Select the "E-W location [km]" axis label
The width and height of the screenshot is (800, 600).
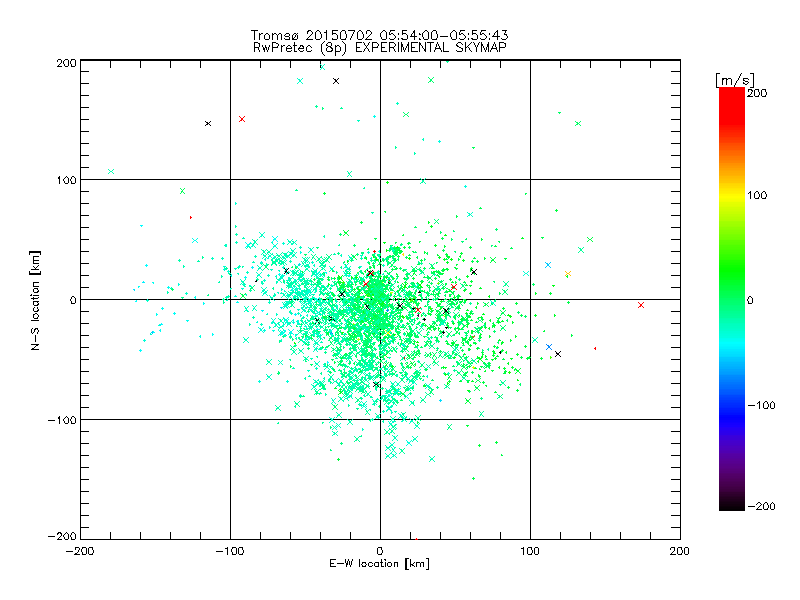pos(379,564)
